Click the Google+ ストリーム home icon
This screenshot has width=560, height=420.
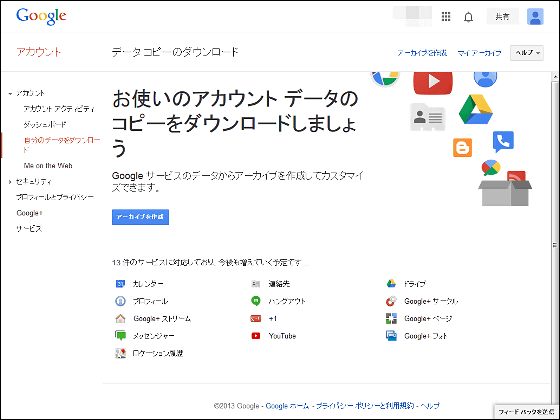pos(120,319)
